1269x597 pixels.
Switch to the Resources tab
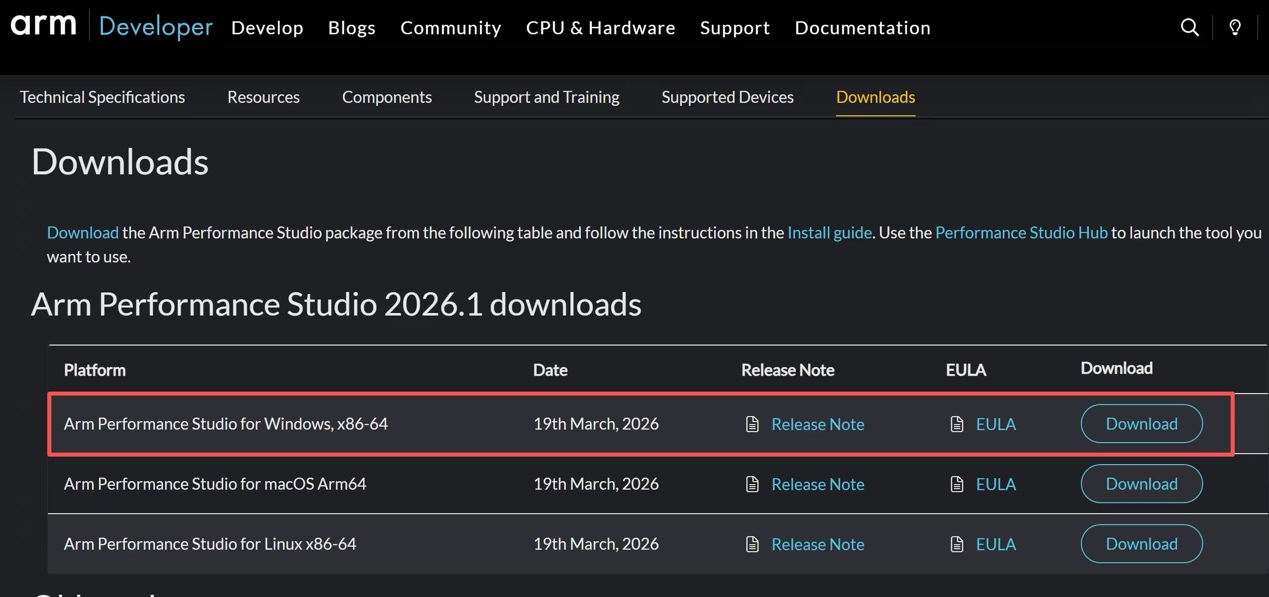tap(263, 97)
